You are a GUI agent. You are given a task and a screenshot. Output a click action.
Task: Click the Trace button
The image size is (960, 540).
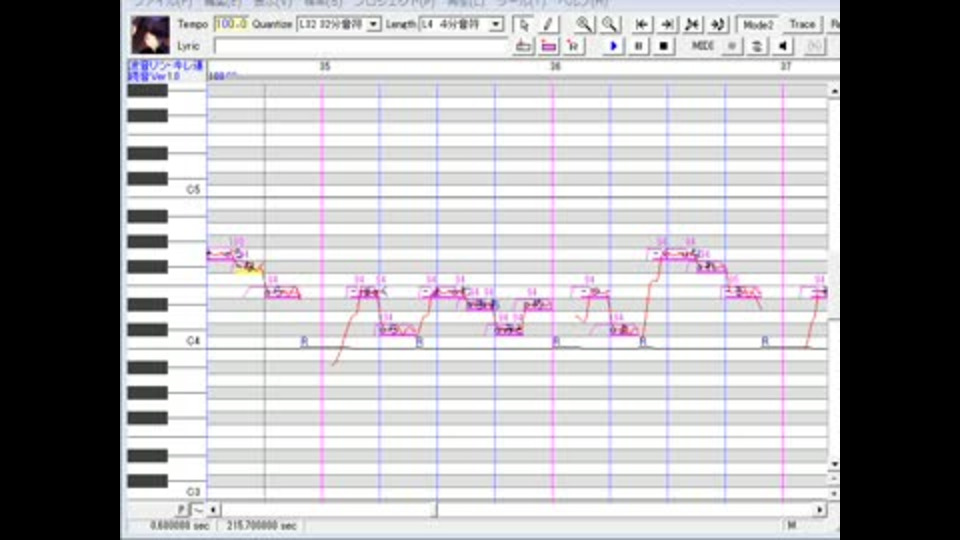(801, 24)
